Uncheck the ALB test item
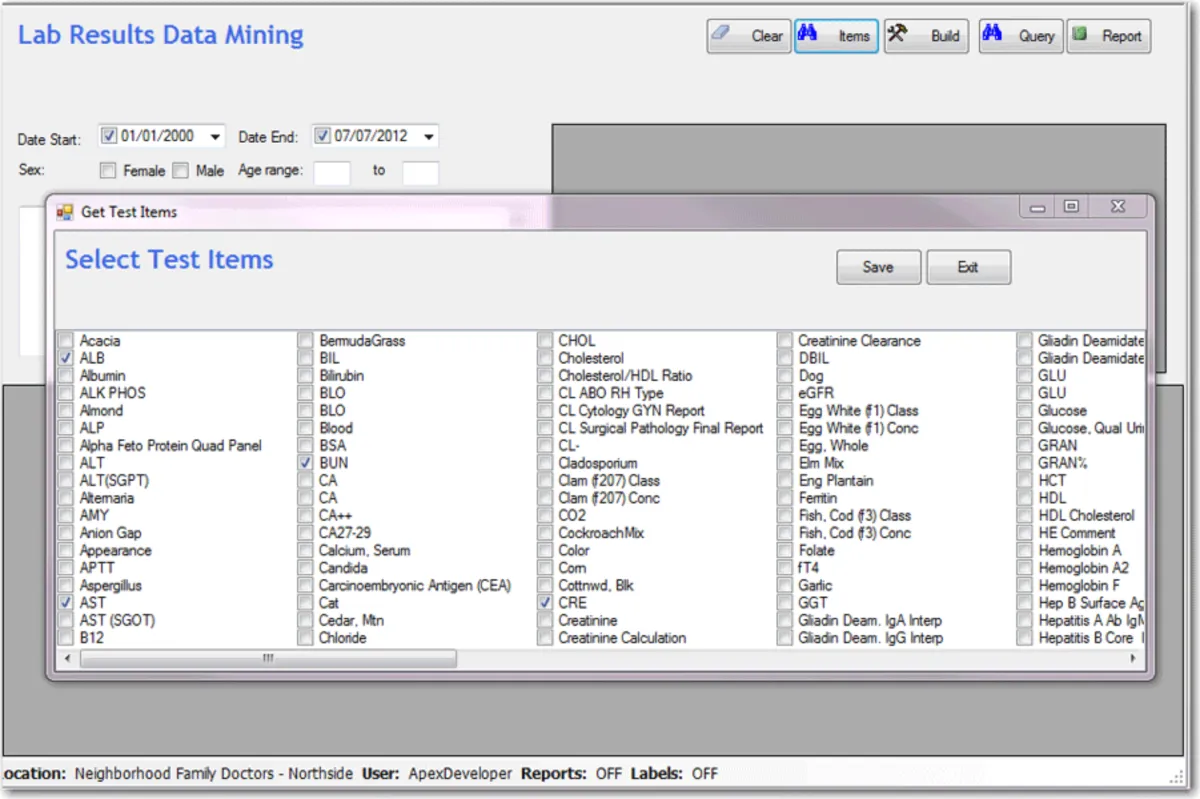This screenshot has width=1200, height=799. 66,358
